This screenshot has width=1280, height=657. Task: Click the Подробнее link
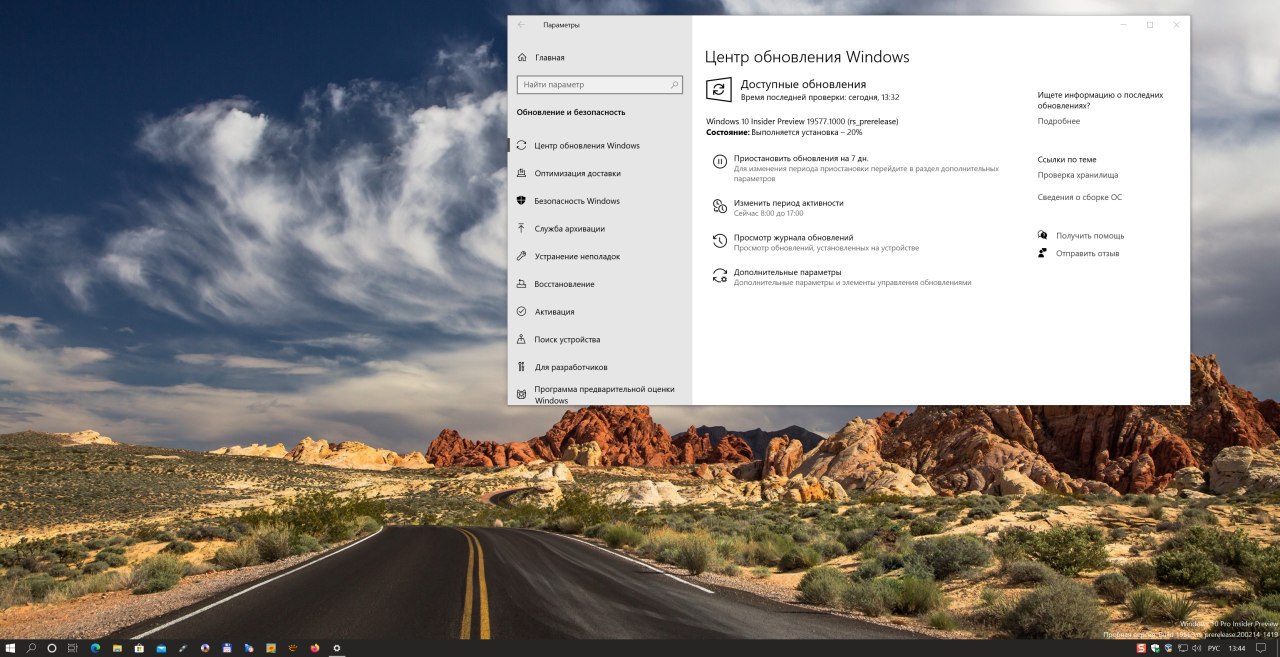(1058, 121)
